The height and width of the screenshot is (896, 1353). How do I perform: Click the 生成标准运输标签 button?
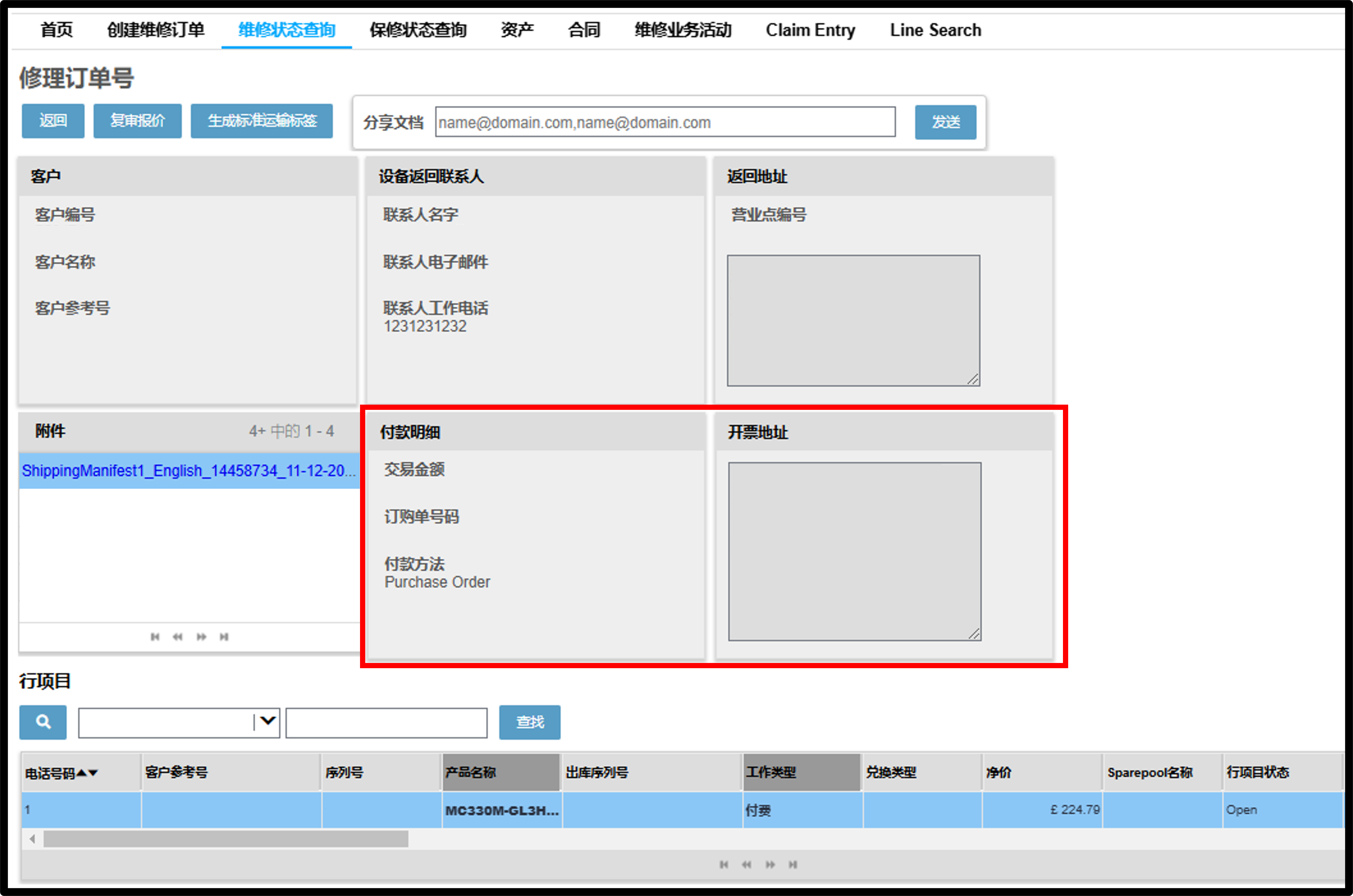tap(262, 121)
